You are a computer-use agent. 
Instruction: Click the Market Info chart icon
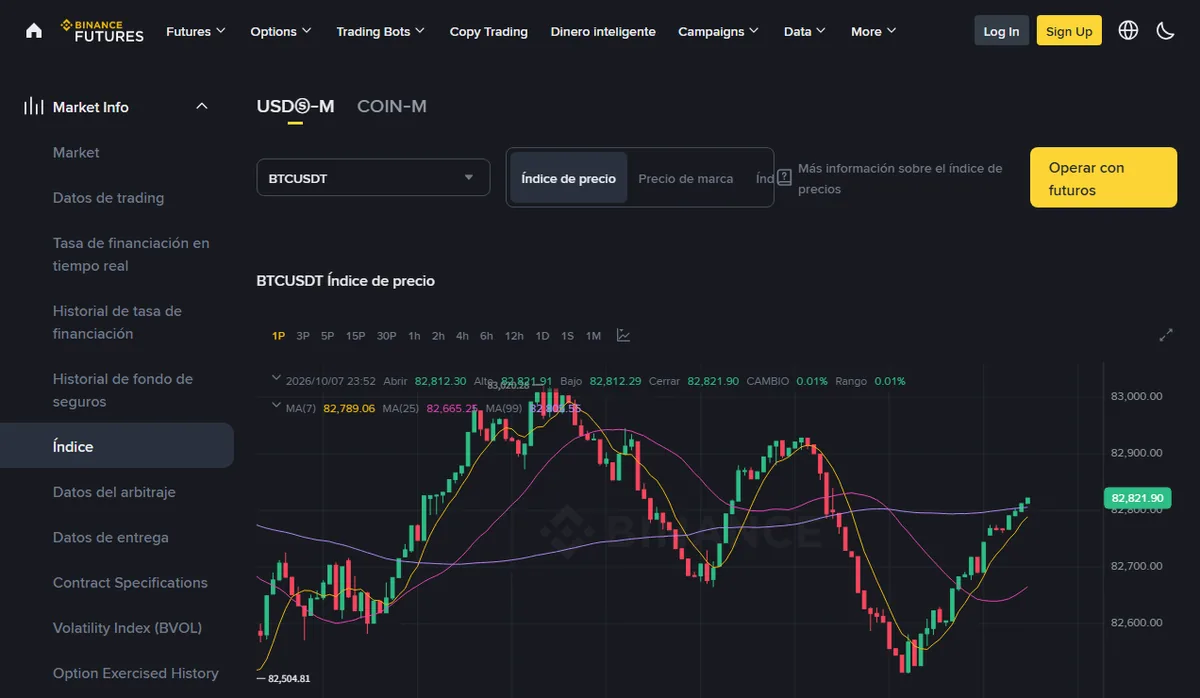pos(34,106)
